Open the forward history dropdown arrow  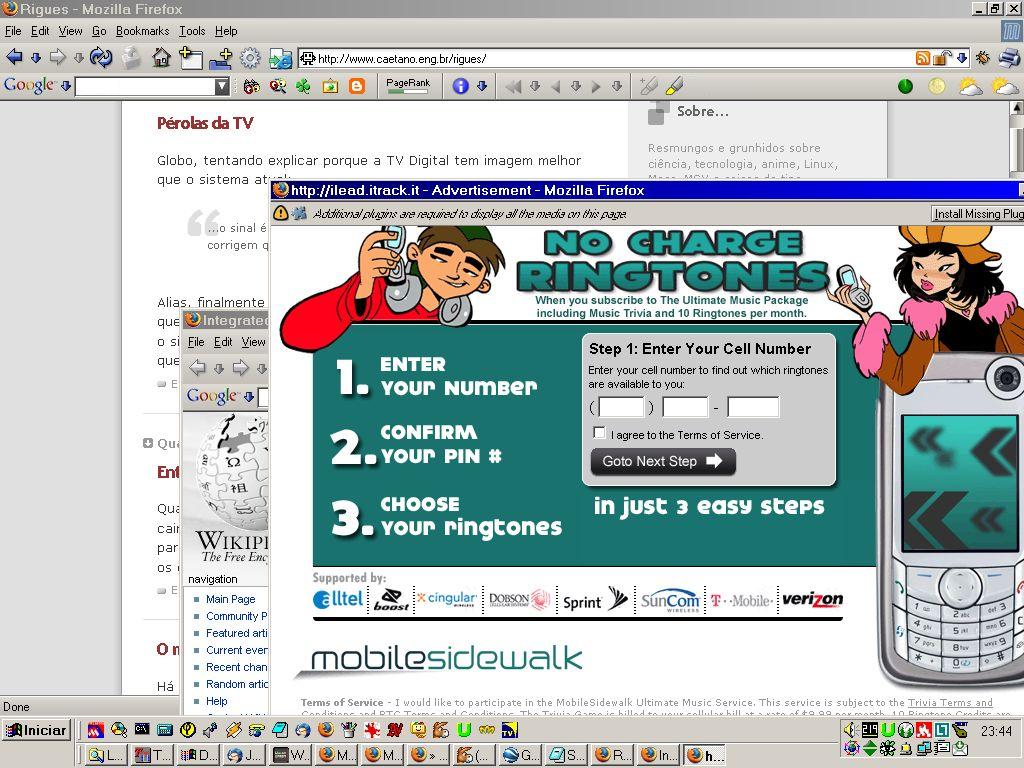[79, 58]
